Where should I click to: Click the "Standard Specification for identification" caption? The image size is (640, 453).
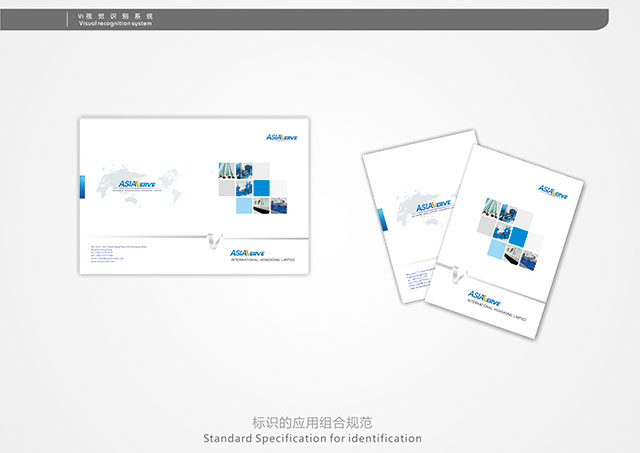[x=312, y=438]
